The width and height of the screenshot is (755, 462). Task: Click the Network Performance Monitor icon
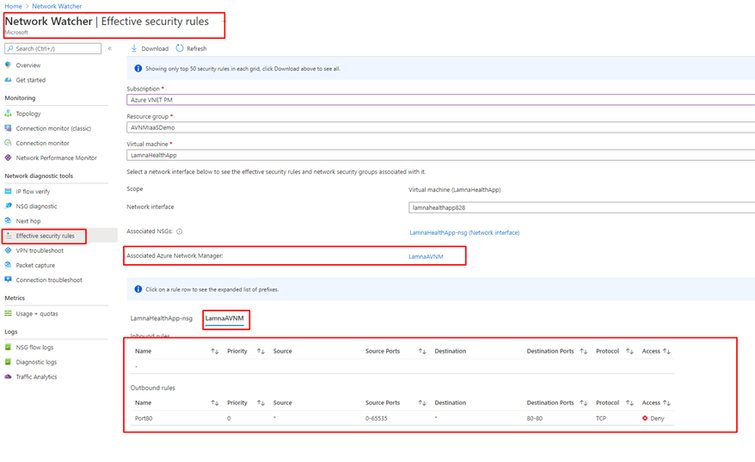(8, 158)
